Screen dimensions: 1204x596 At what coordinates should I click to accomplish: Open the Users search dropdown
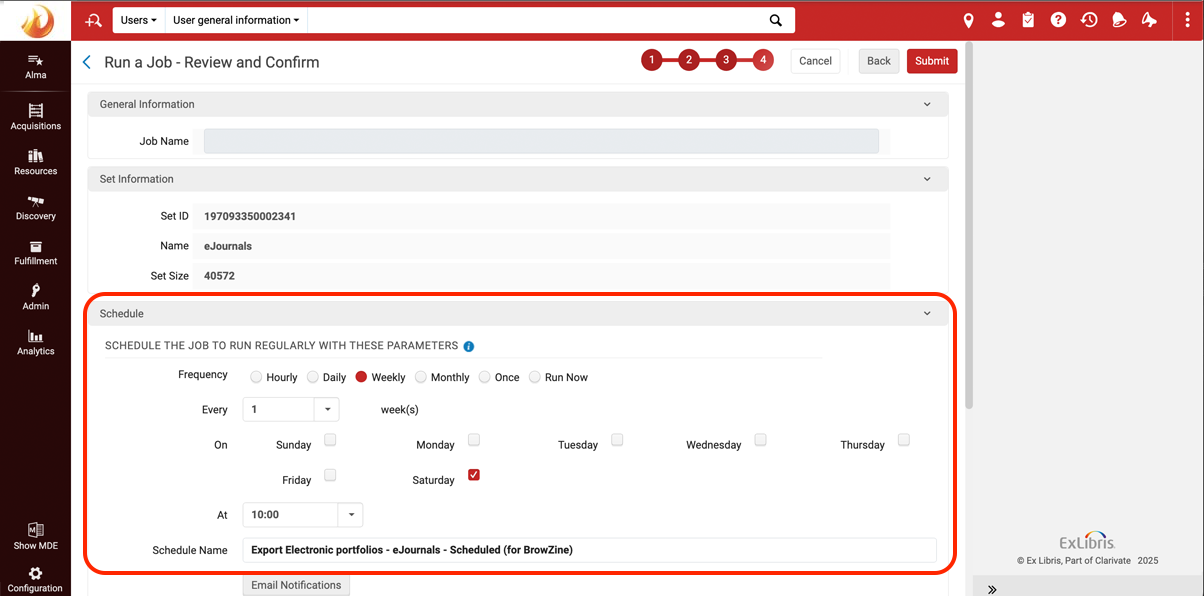pos(138,20)
